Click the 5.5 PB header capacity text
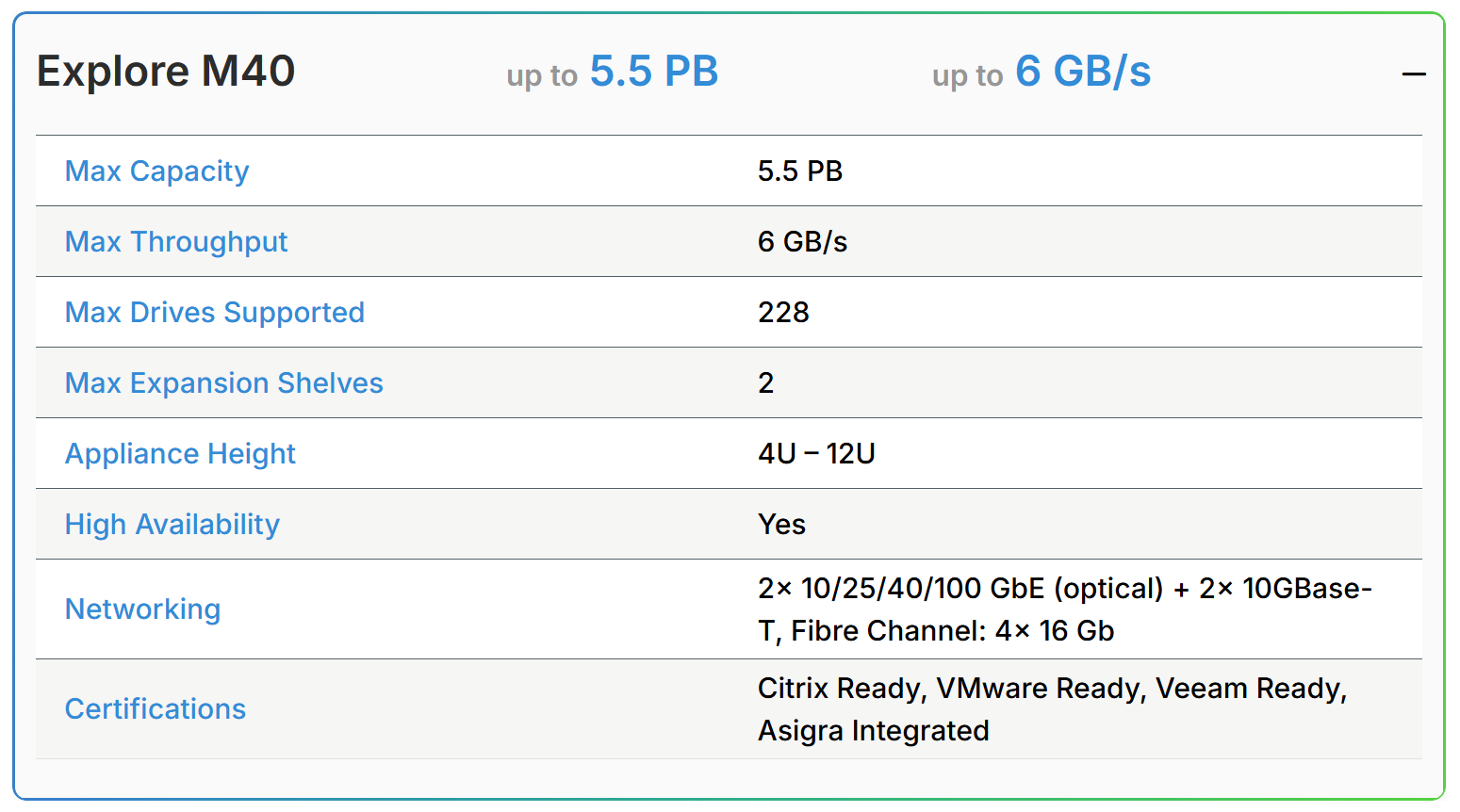This screenshot has width=1460, height=812. [x=653, y=72]
